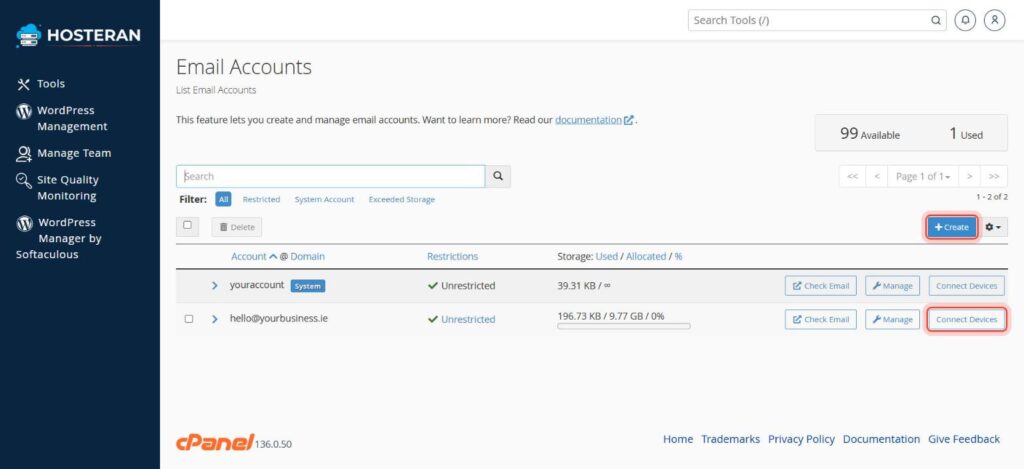Viewport: 1024px width, 469px height.
Task: Toggle the select-all accounts checkbox
Action: coord(187,225)
